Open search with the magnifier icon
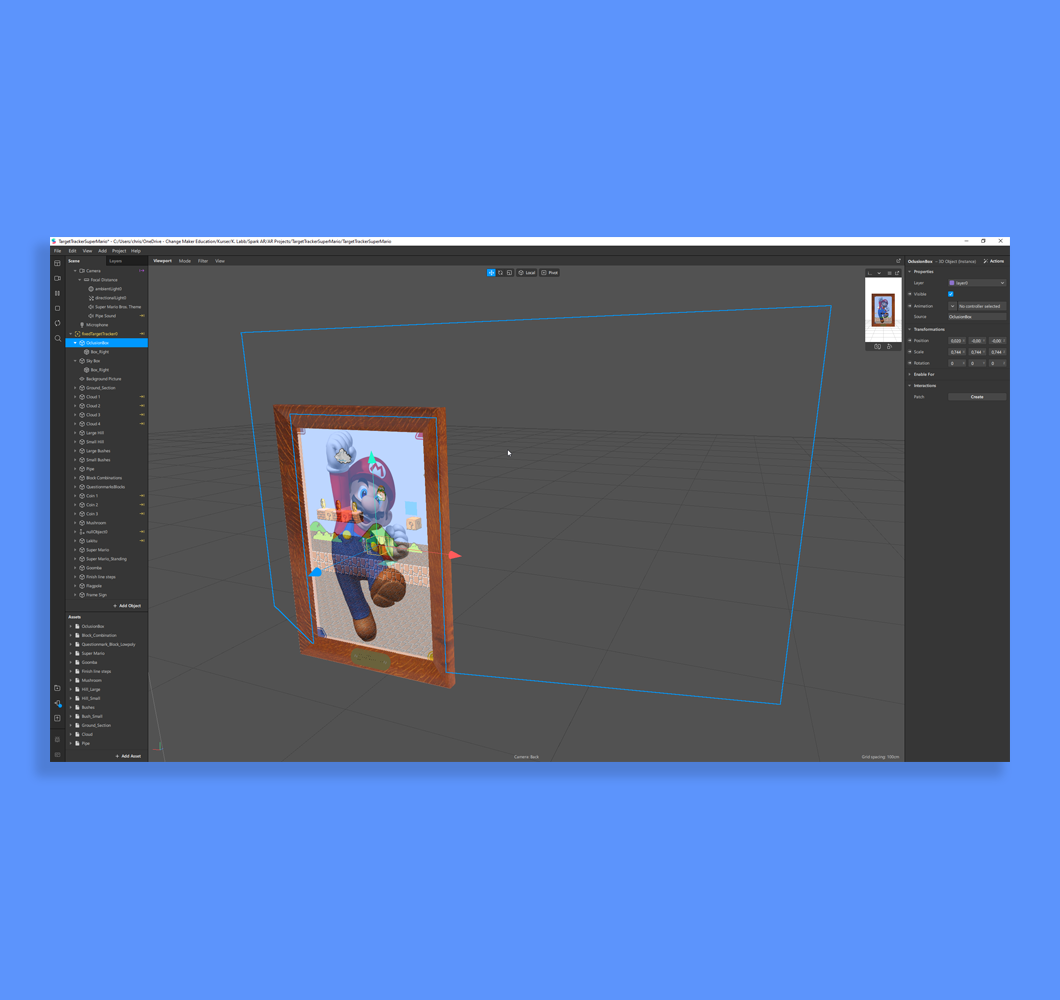Image resolution: width=1060 pixels, height=1000 pixels. pyautogui.click(x=57, y=337)
